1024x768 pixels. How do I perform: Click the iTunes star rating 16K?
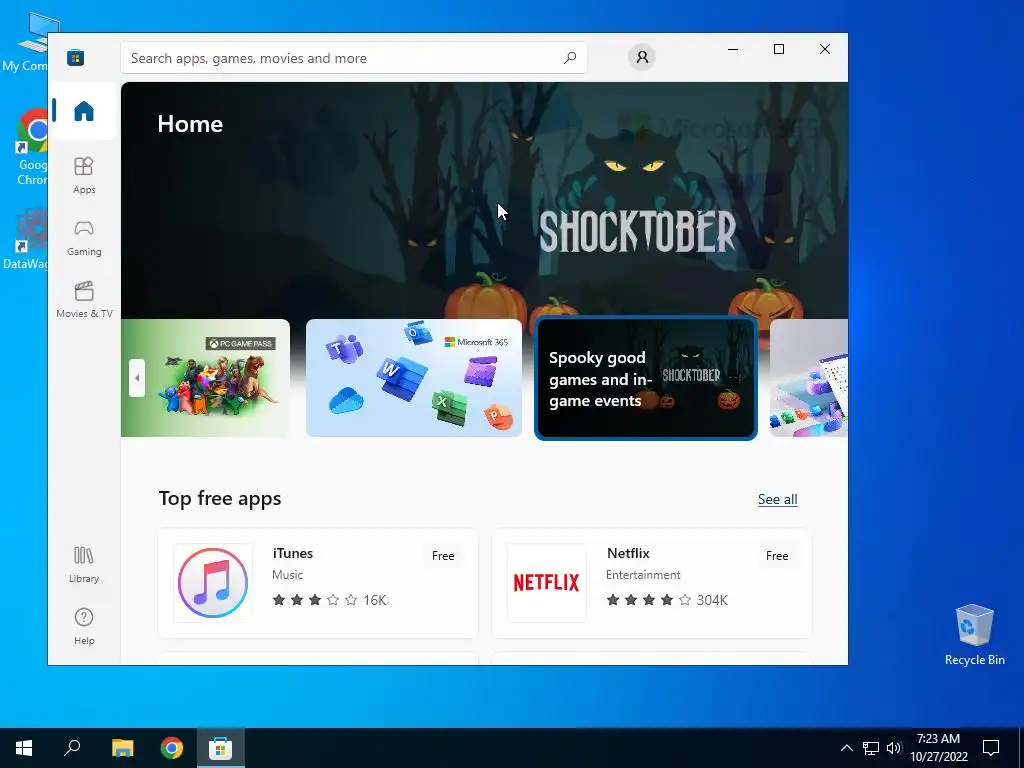pos(329,600)
